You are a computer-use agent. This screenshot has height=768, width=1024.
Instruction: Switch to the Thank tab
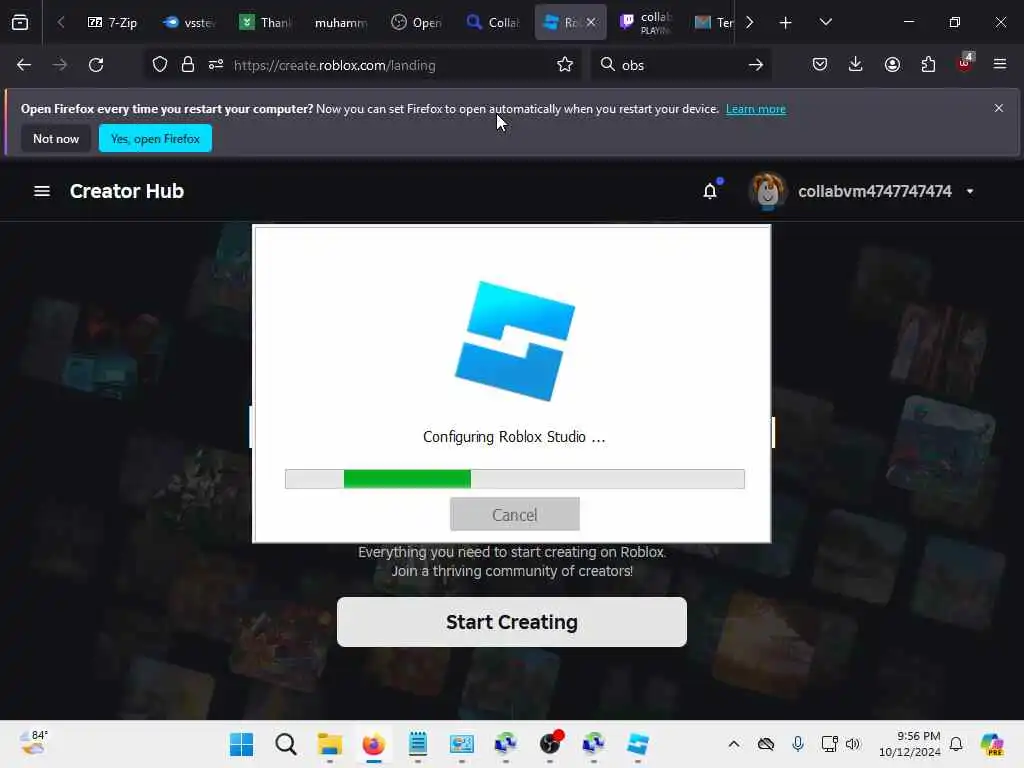click(266, 22)
